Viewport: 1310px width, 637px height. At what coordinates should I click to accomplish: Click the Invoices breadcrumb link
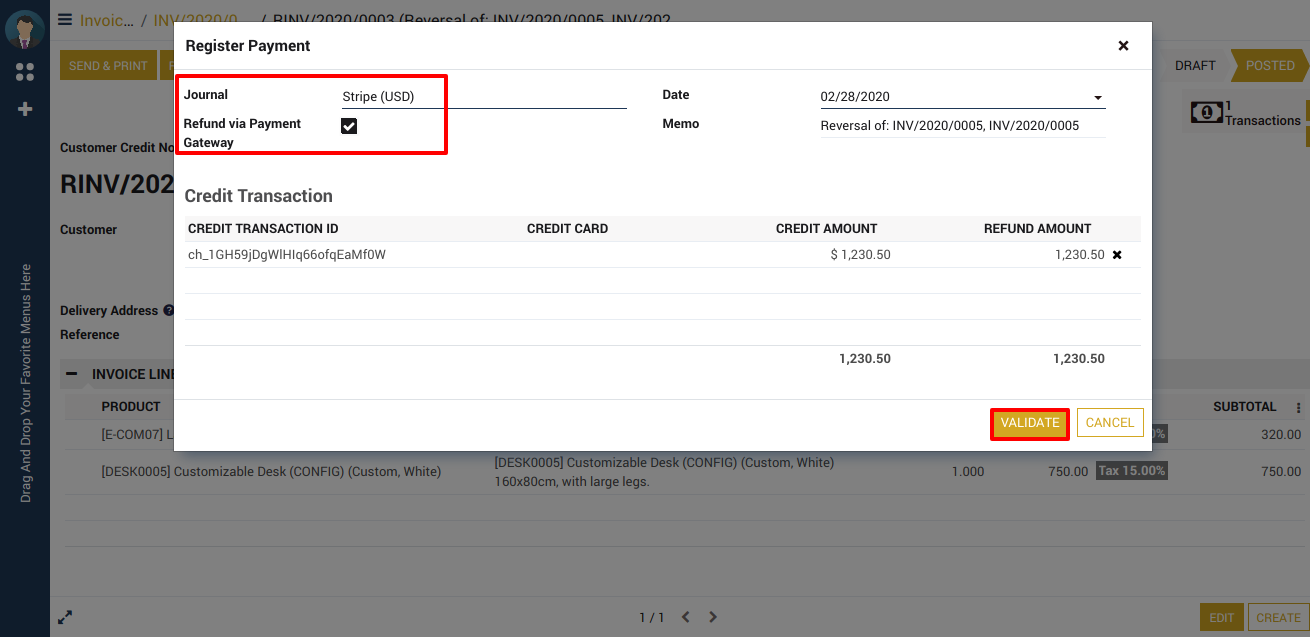tap(106, 20)
